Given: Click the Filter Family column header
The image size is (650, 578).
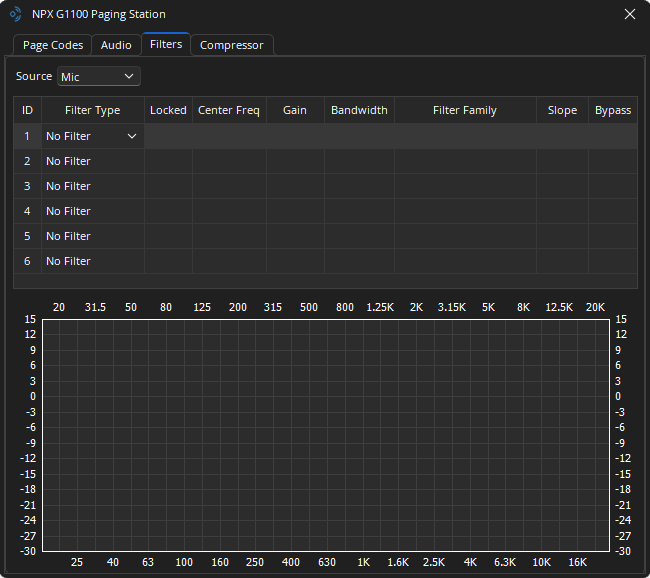Looking at the screenshot, I should (x=464, y=110).
